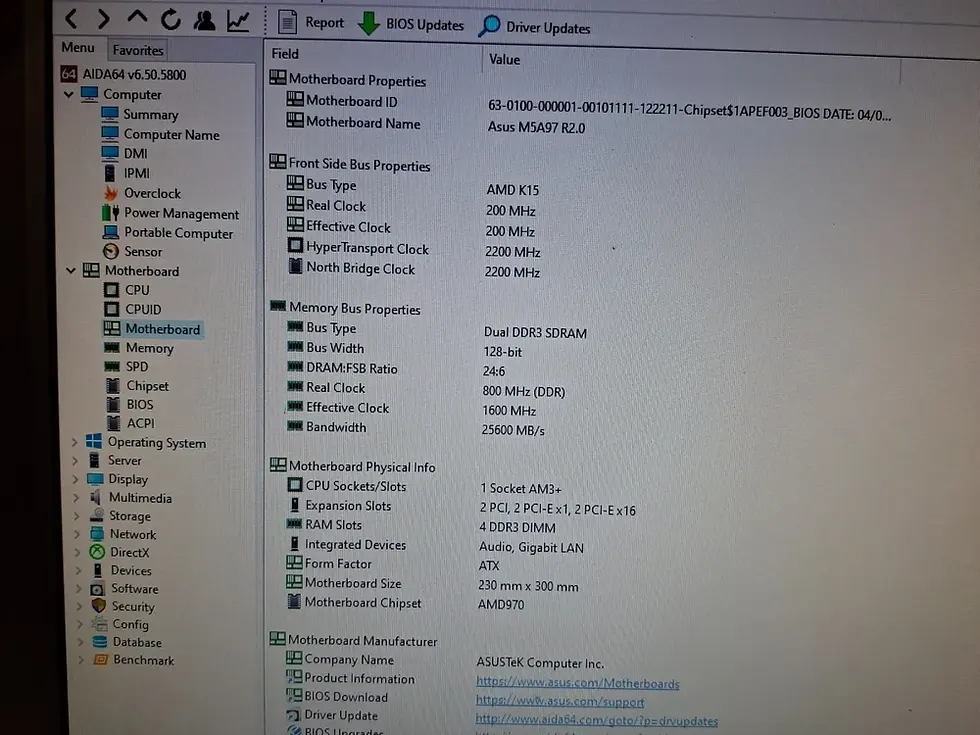The image size is (980, 735).
Task: Open the Report tool
Action: click(311, 22)
